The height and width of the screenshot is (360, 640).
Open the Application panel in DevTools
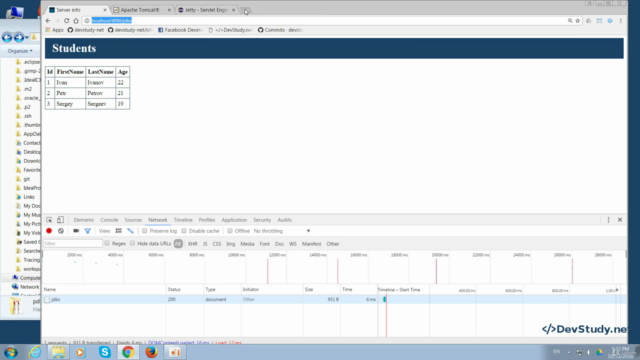234,220
